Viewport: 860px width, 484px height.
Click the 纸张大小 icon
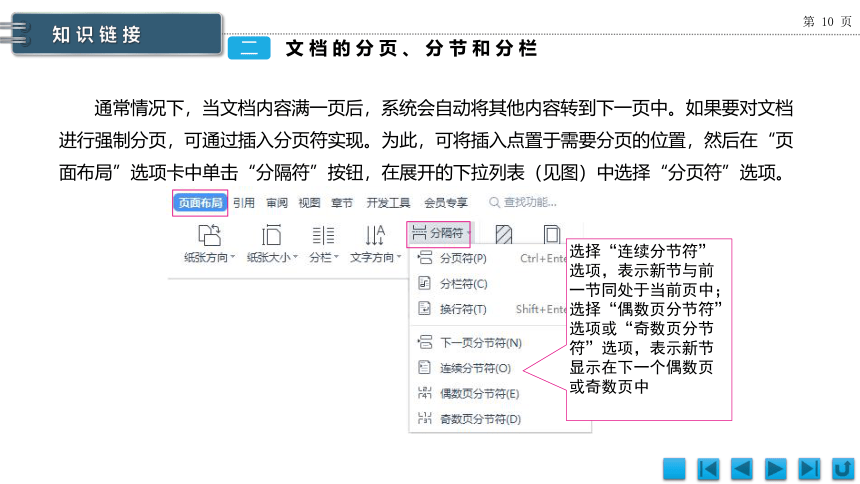point(271,235)
